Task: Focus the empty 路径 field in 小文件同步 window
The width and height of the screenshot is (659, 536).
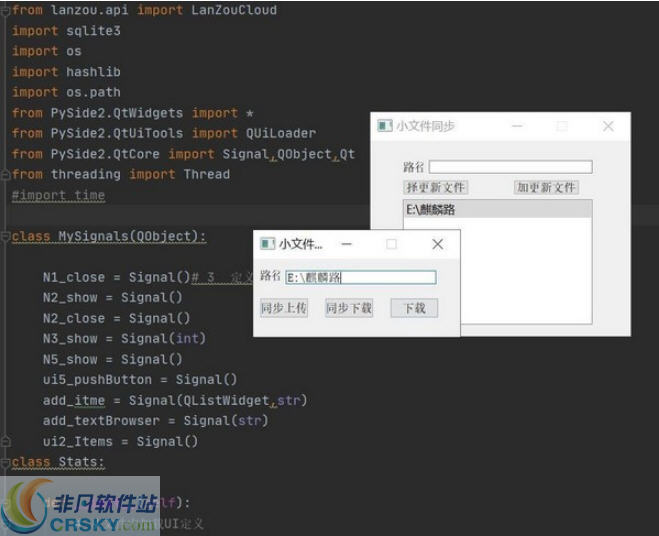Action: click(x=511, y=167)
